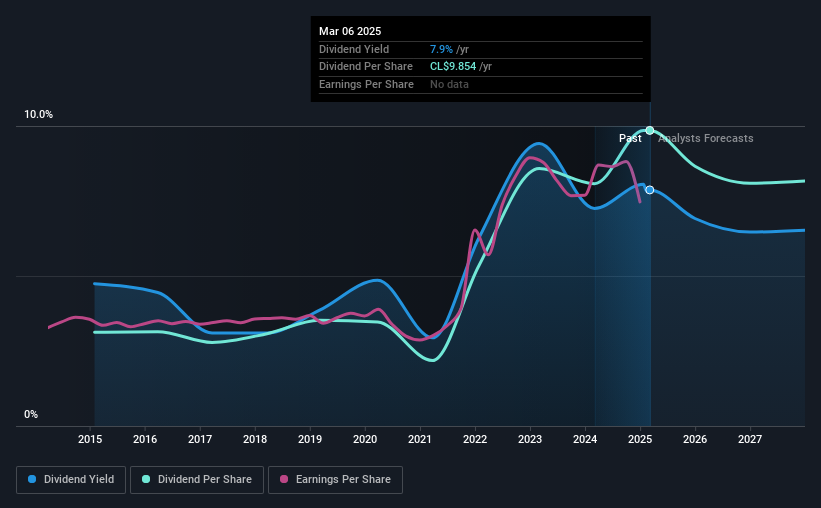
Task: Click the 2015 x-axis label
Action: 90,439
